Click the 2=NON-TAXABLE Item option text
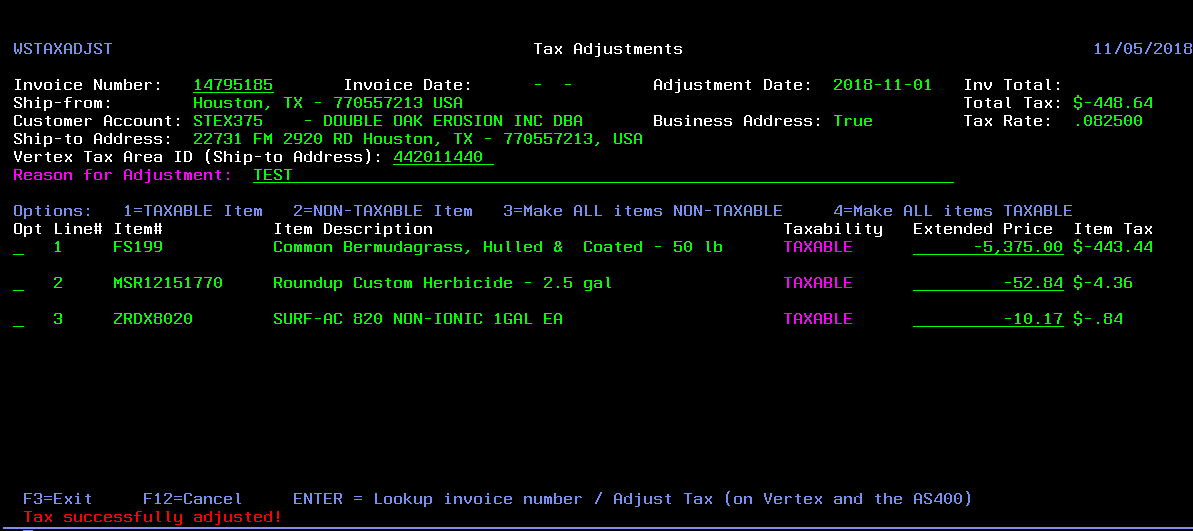The width and height of the screenshot is (1193, 531). click(x=382, y=211)
